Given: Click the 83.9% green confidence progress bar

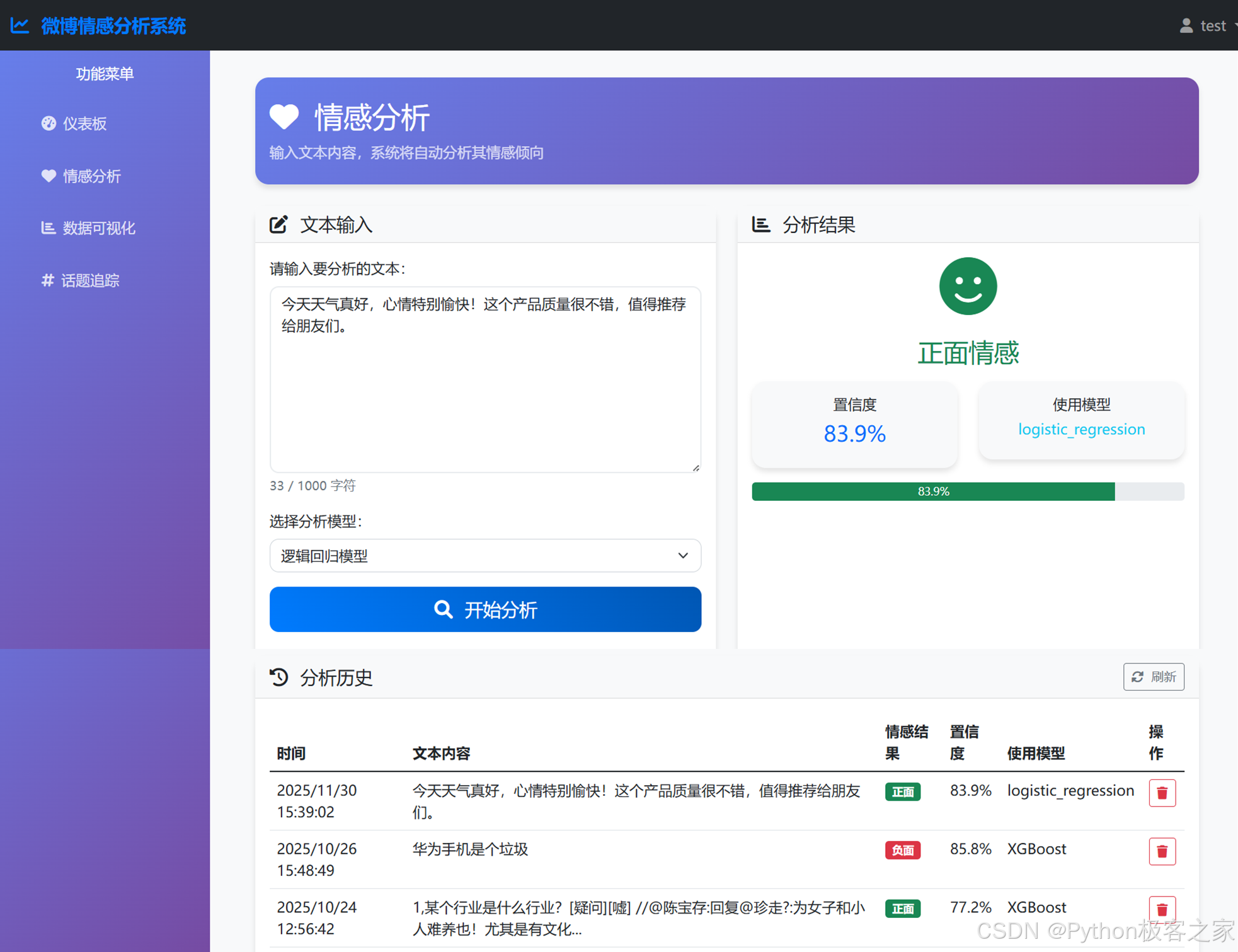Looking at the screenshot, I should (932, 491).
